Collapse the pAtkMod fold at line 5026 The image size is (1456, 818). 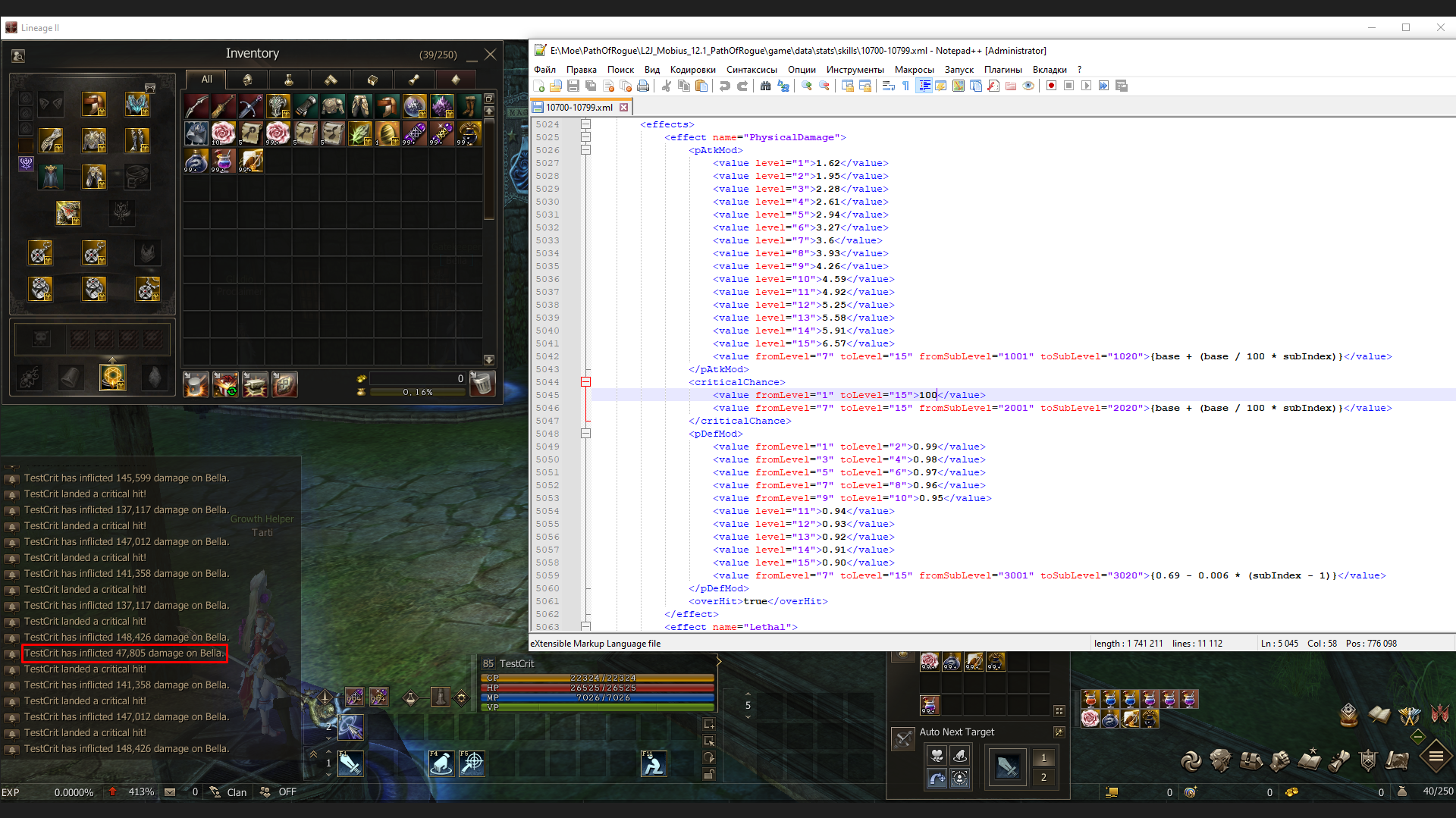pos(585,150)
